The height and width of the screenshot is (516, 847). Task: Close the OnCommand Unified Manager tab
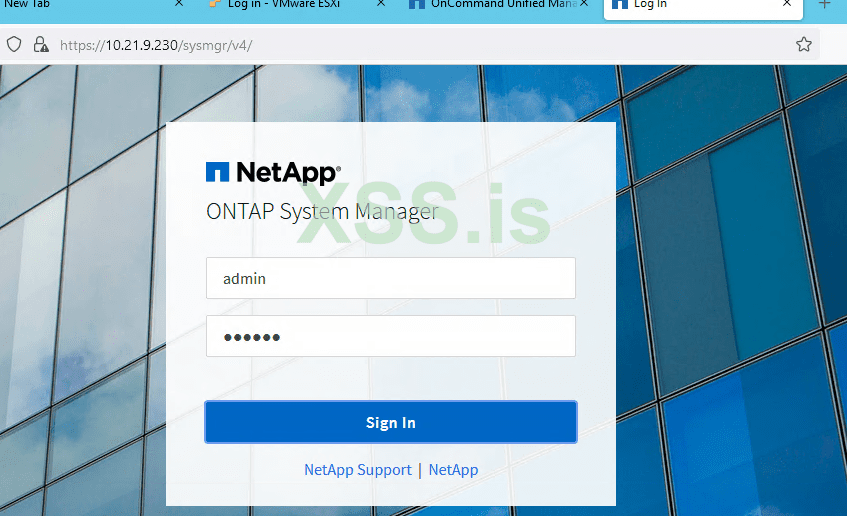(584, 3)
